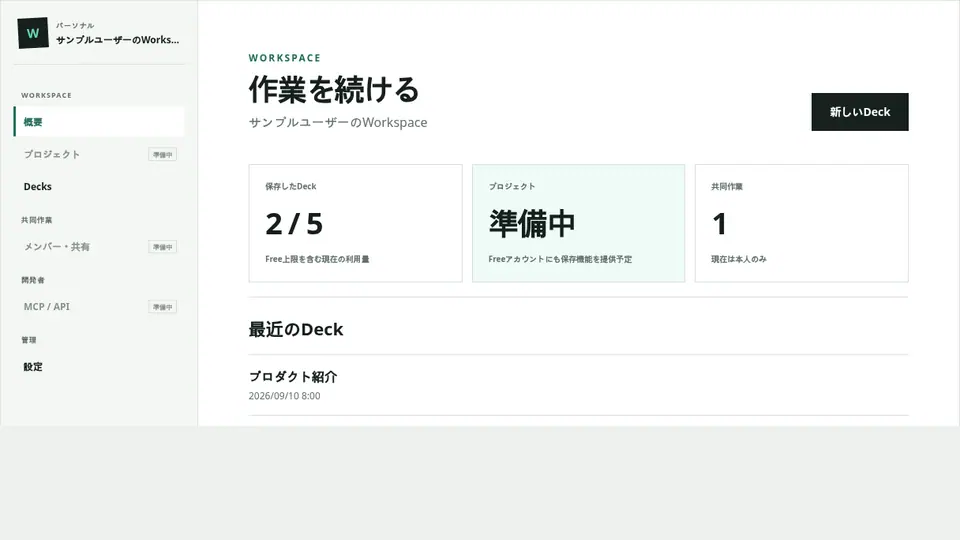Click the 準備中 badge next to MCP / API
This screenshot has height=540, width=960.
coord(162,307)
